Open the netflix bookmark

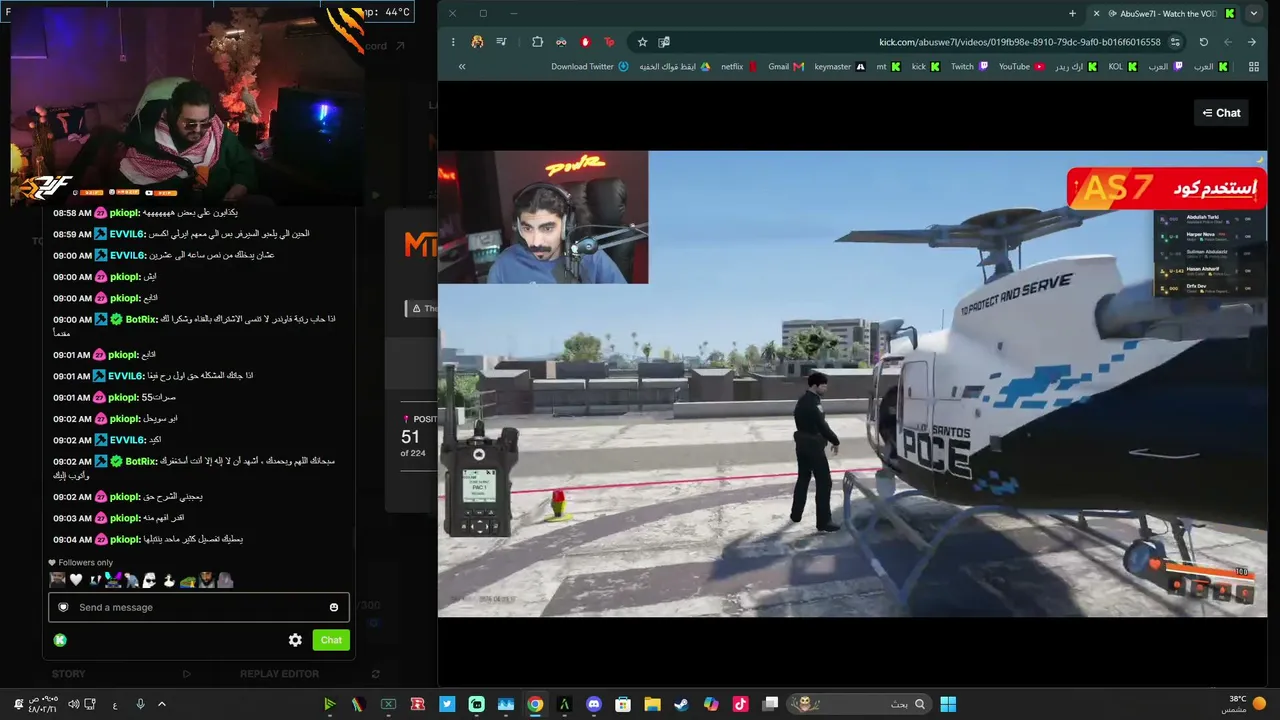pos(739,66)
